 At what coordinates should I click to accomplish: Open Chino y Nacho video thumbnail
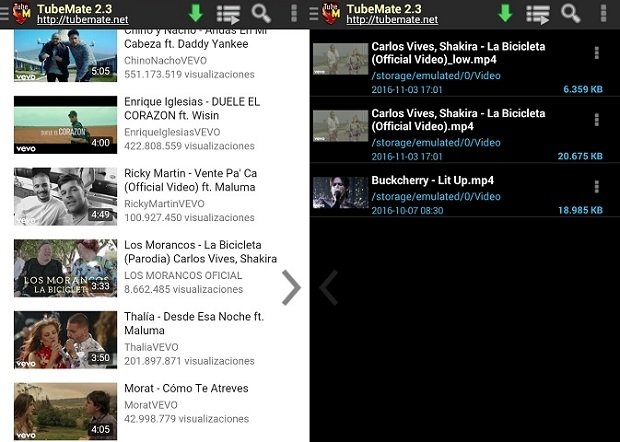[66, 55]
